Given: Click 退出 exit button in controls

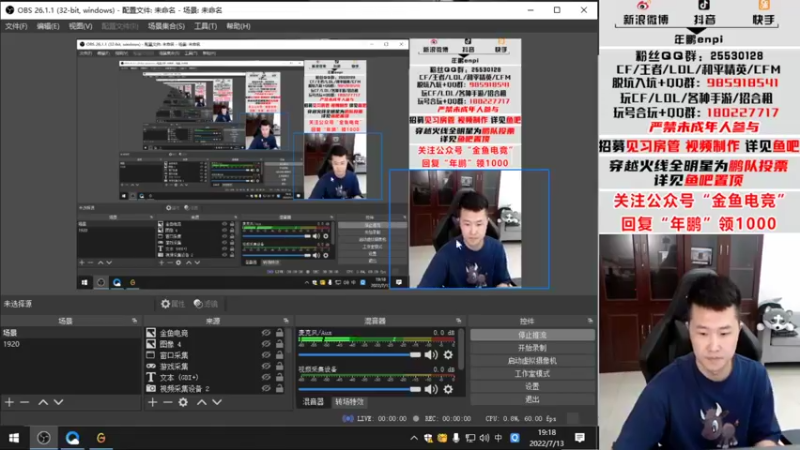Looking at the screenshot, I should pyautogui.click(x=532, y=399).
